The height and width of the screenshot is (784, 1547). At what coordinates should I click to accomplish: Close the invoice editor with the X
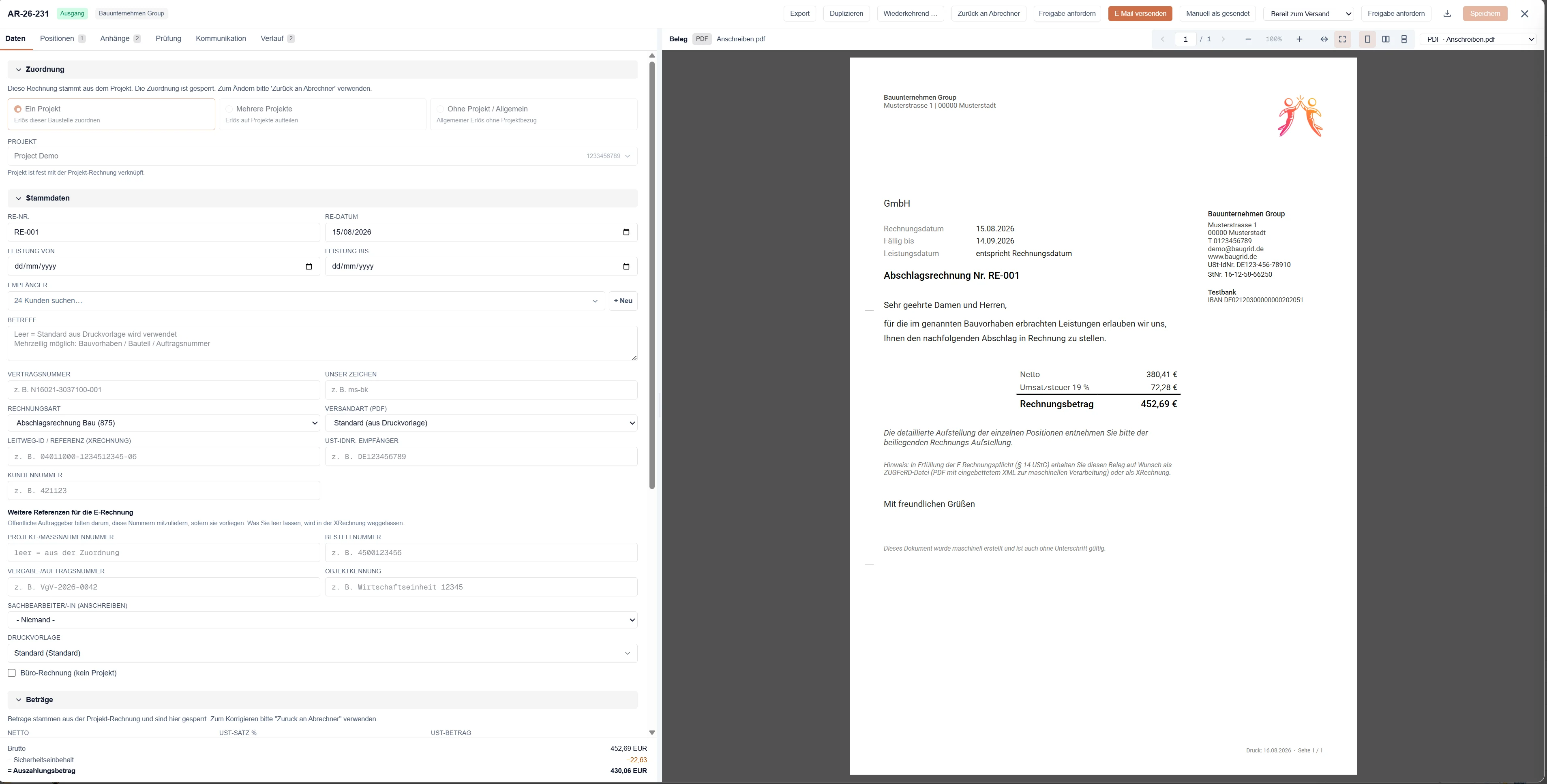pyautogui.click(x=1524, y=14)
